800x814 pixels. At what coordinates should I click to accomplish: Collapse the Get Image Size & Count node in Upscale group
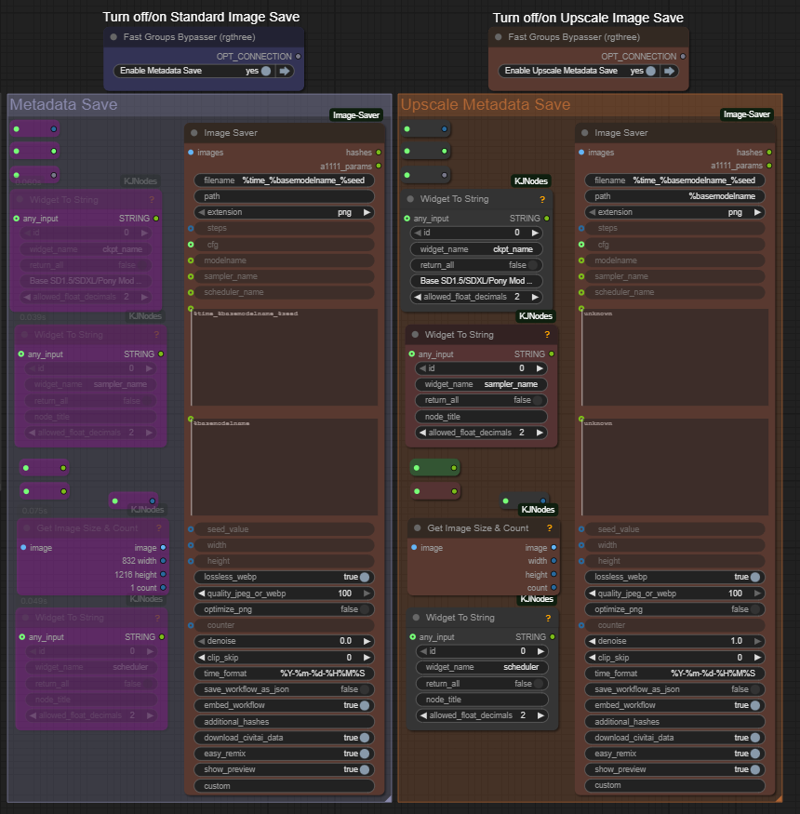coord(417,528)
